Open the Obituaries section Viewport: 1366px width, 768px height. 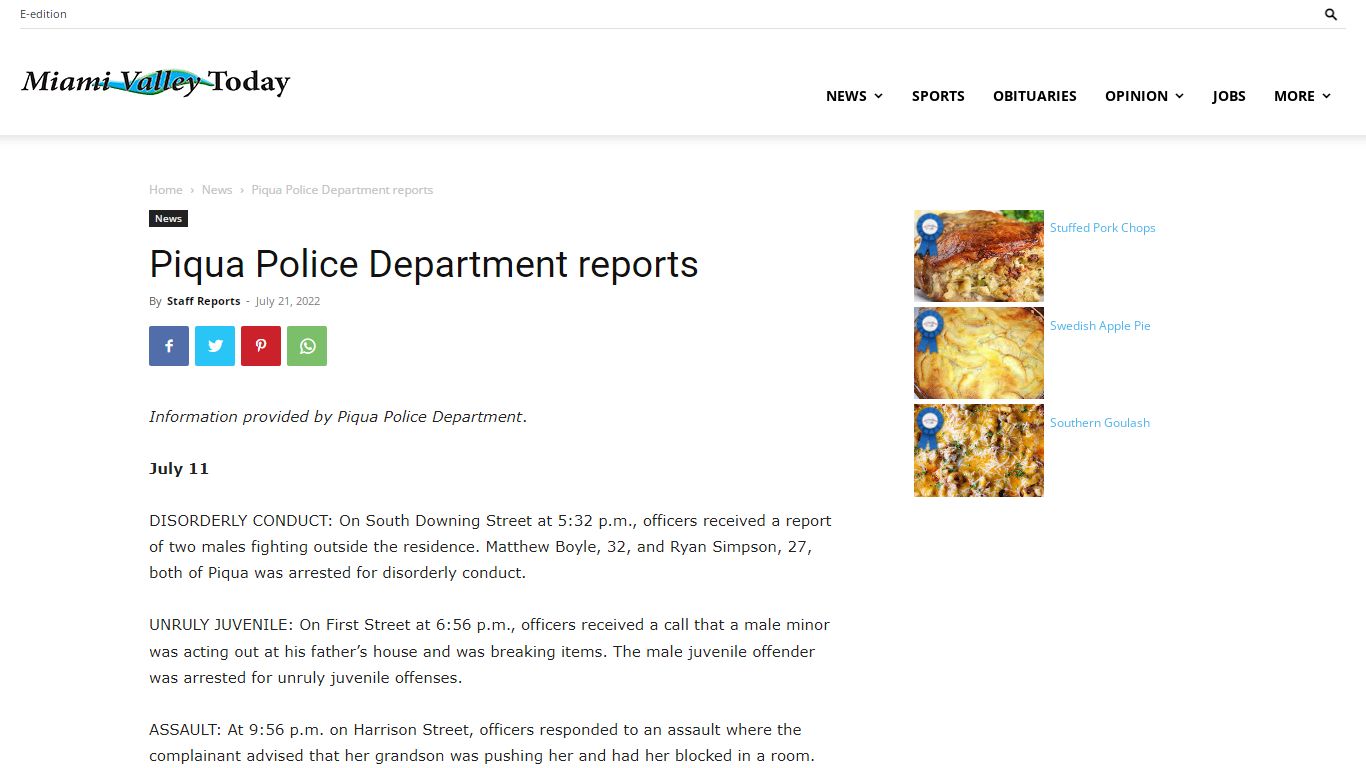pos(1035,96)
